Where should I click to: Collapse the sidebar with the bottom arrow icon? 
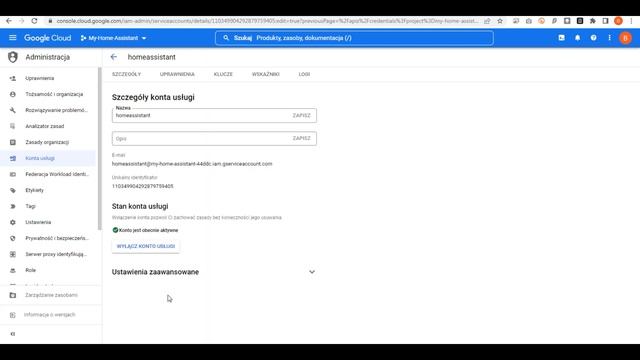(x=13, y=334)
